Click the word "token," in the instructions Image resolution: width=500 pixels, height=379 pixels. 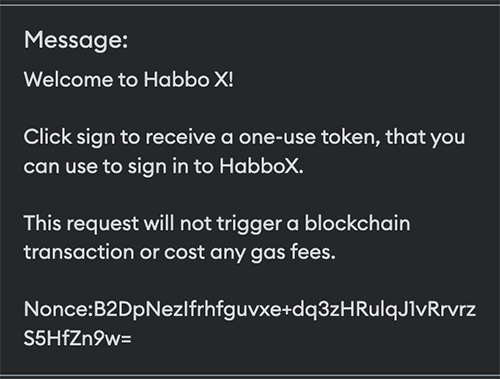coord(350,137)
